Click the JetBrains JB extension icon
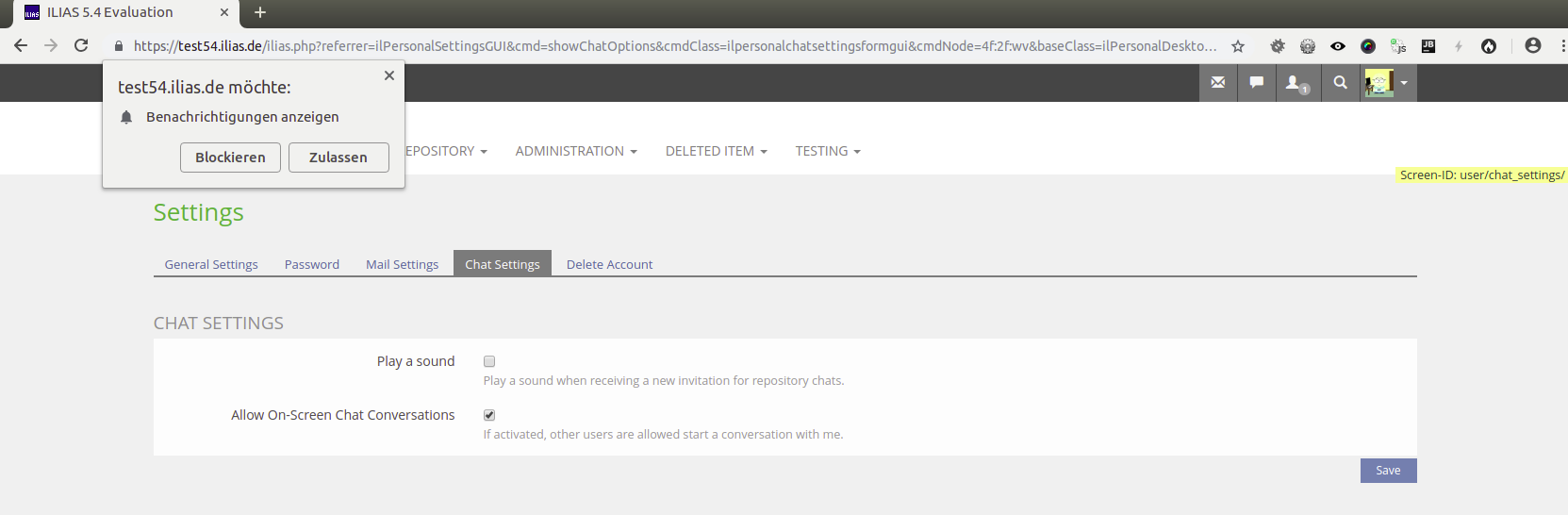Screen dimensions: 1568x515 [1428, 46]
